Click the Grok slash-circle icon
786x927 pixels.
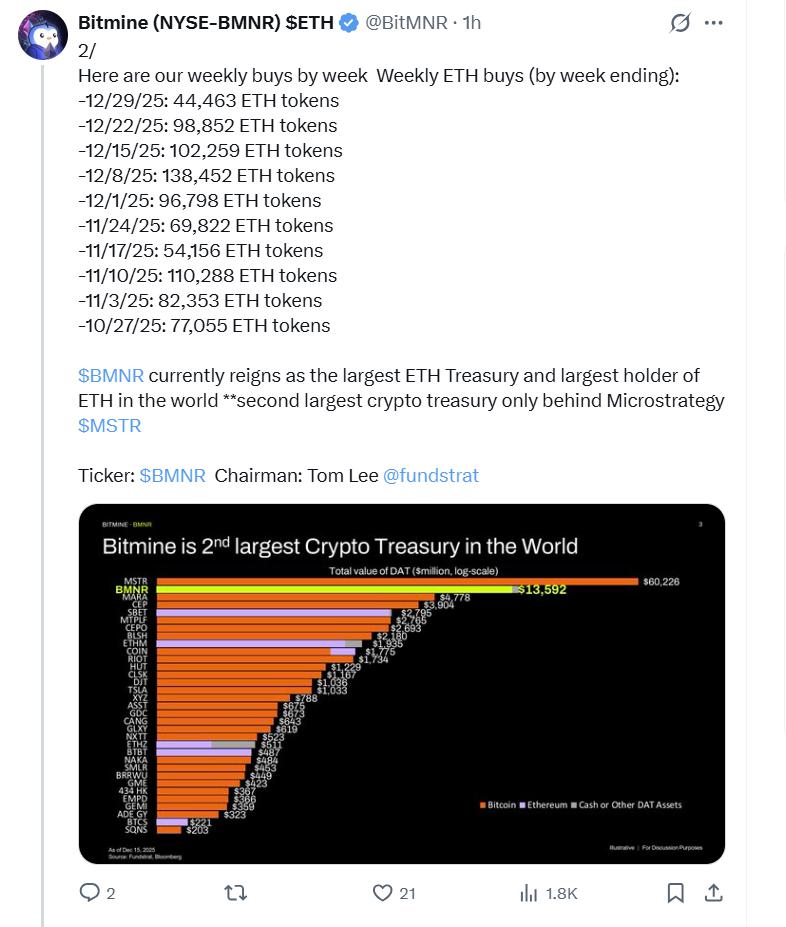click(x=680, y=22)
